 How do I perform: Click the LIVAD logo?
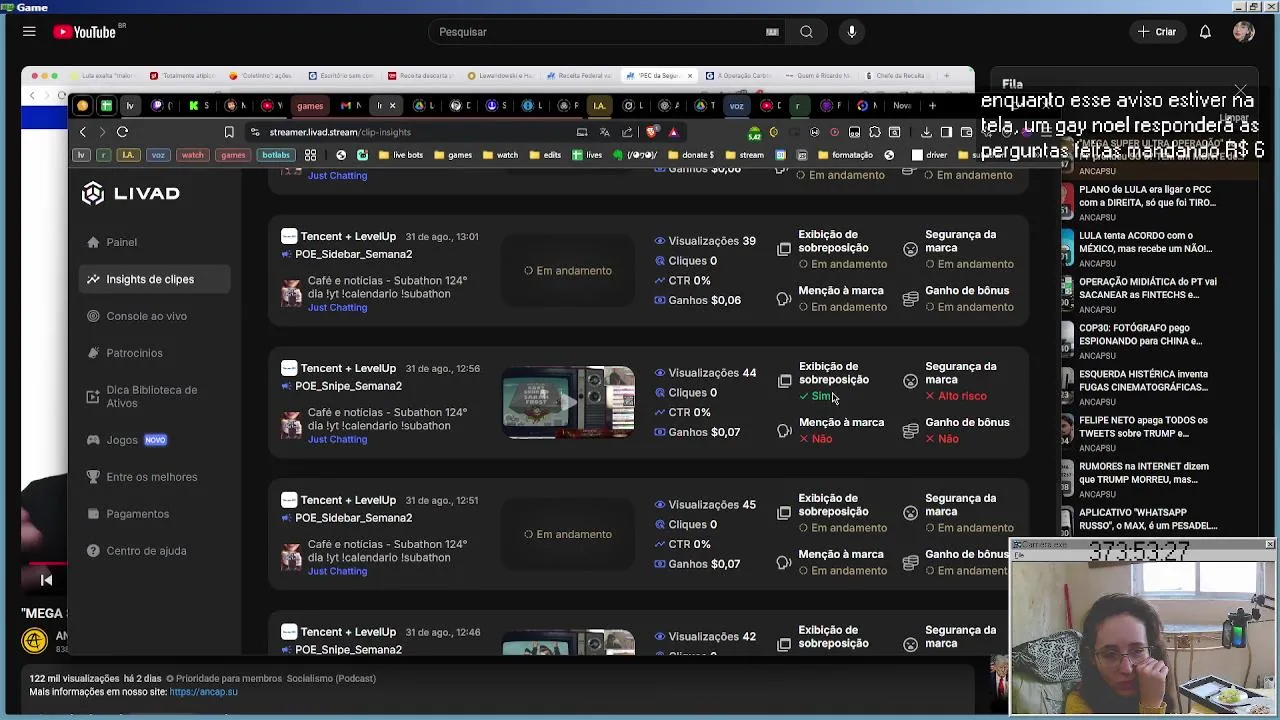click(x=131, y=194)
